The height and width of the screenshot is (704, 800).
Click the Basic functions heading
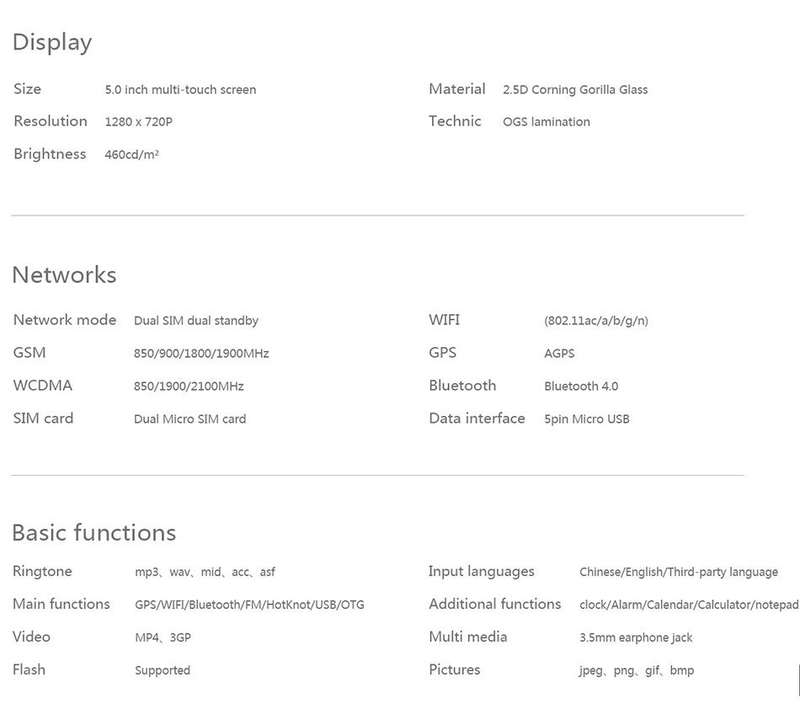94,533
